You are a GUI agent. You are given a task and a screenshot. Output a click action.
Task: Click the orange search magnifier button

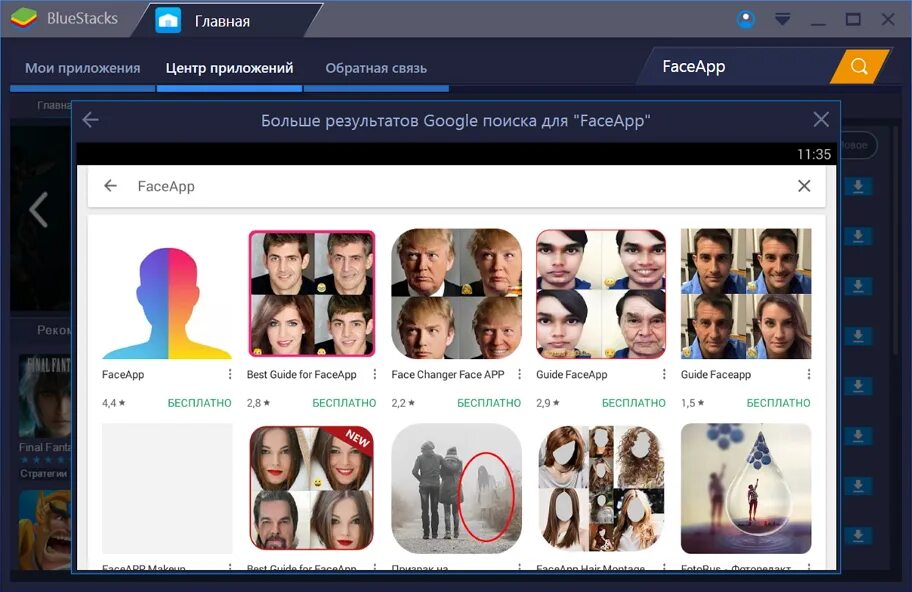click(x=860, y=66)
